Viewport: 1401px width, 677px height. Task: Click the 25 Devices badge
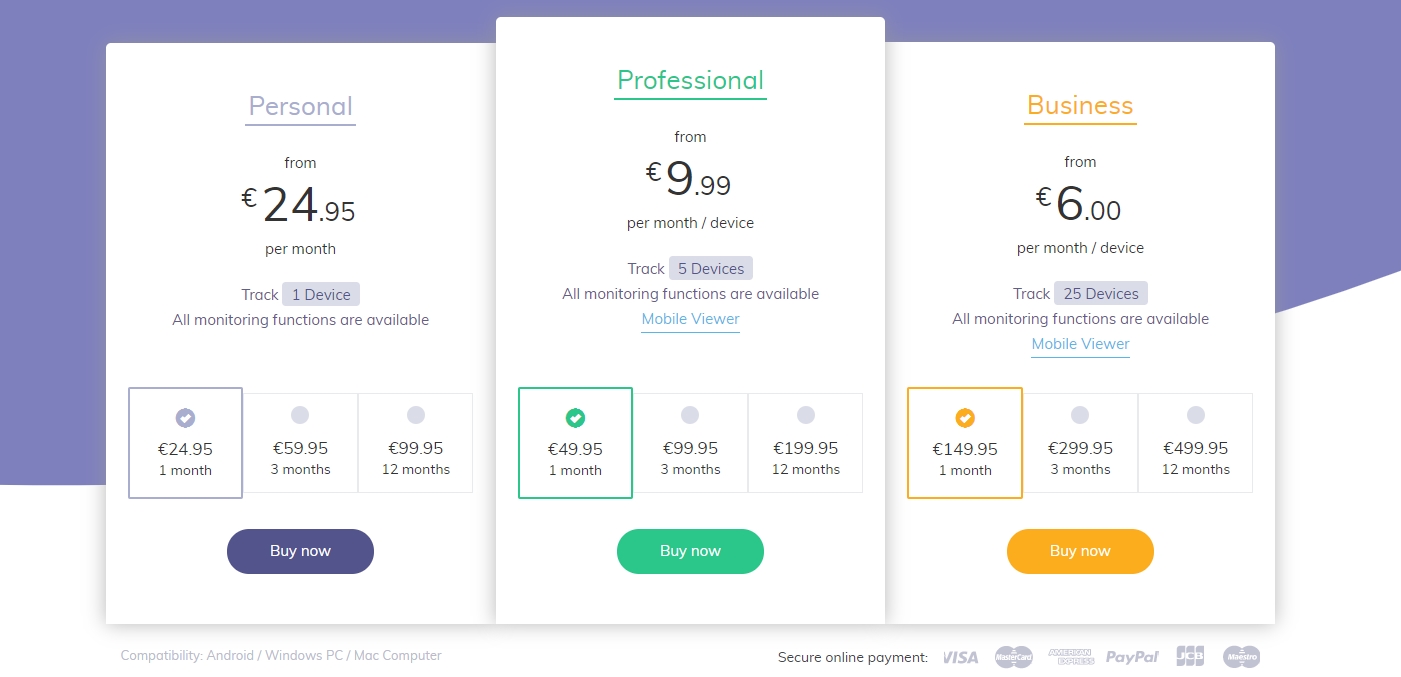1101,294
